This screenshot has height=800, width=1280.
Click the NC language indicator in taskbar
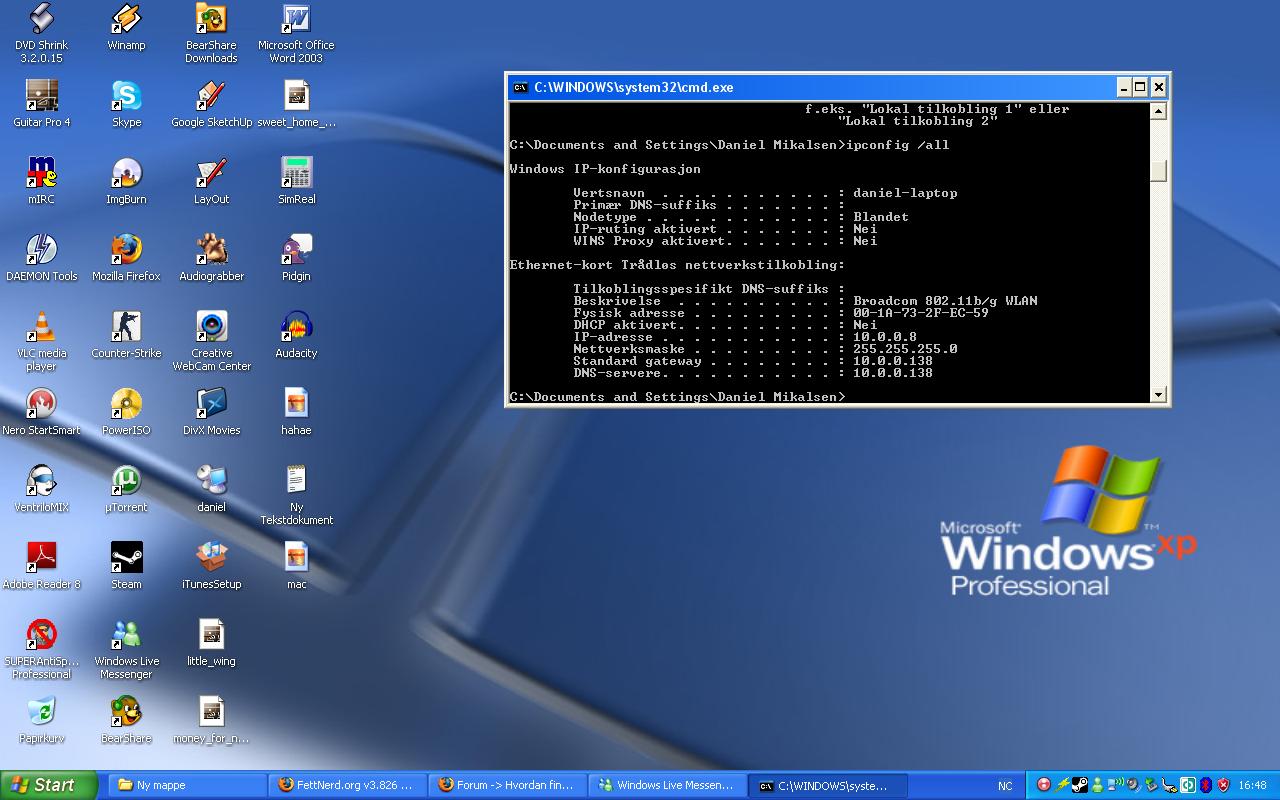tap(1005, 786)
